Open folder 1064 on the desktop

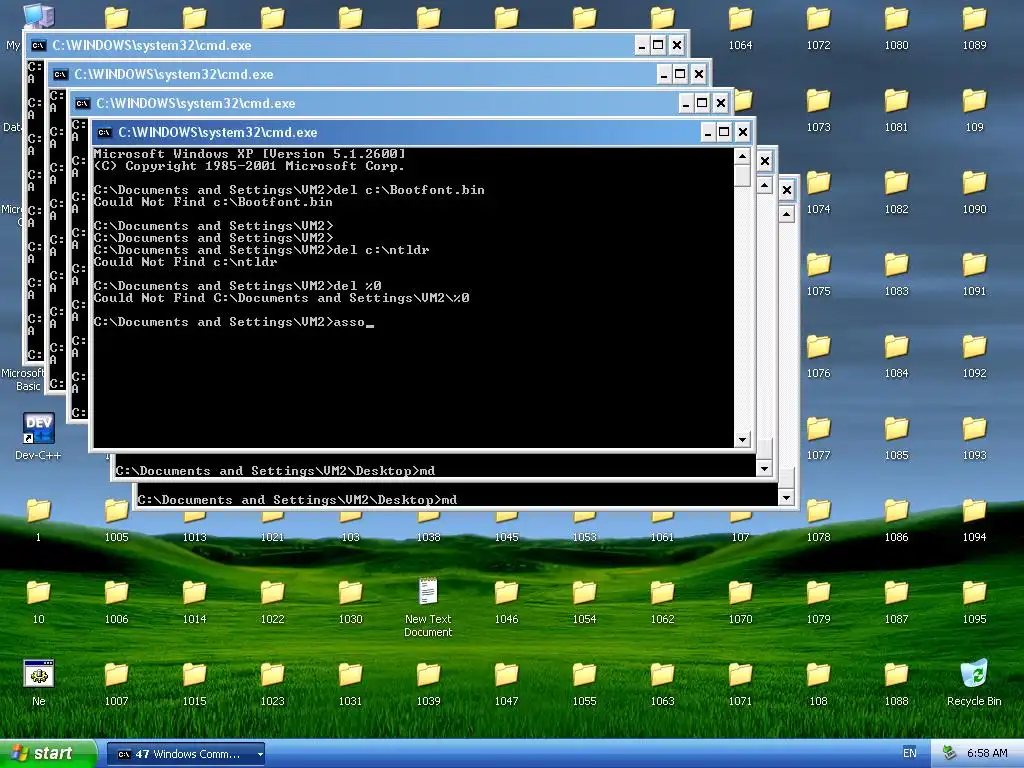(740, 18)
